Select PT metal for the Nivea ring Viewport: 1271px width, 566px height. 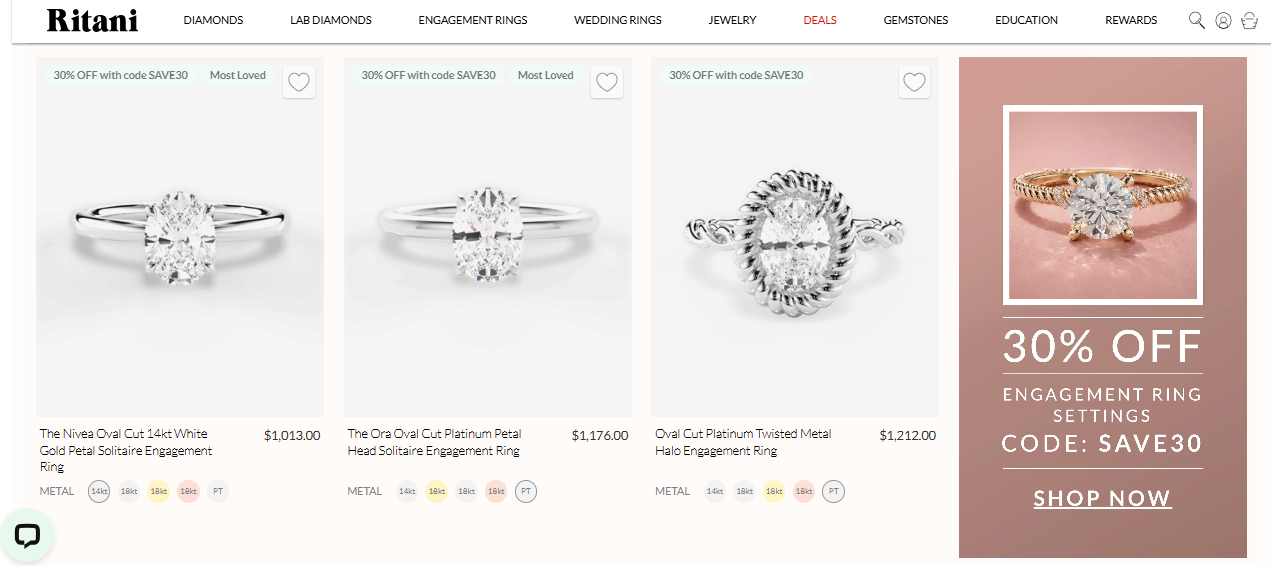point(218,492)
